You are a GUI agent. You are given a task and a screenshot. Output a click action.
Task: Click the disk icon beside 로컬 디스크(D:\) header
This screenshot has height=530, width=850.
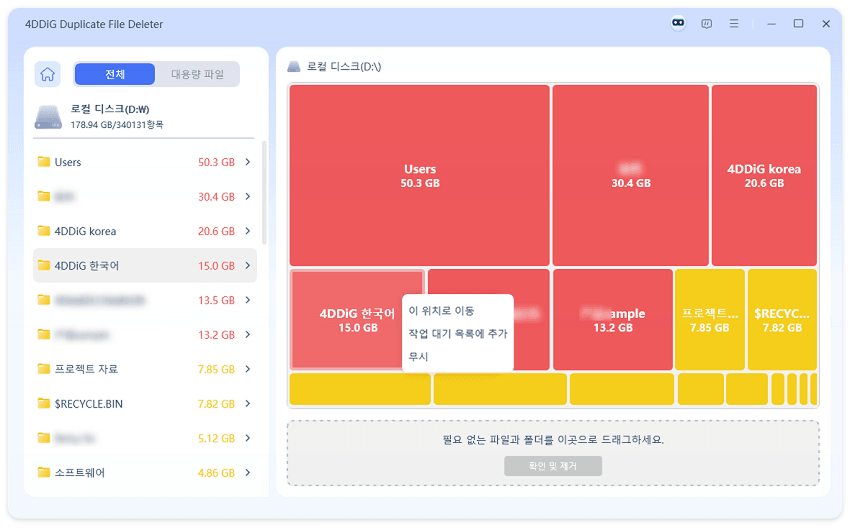(x=293, y=67)
